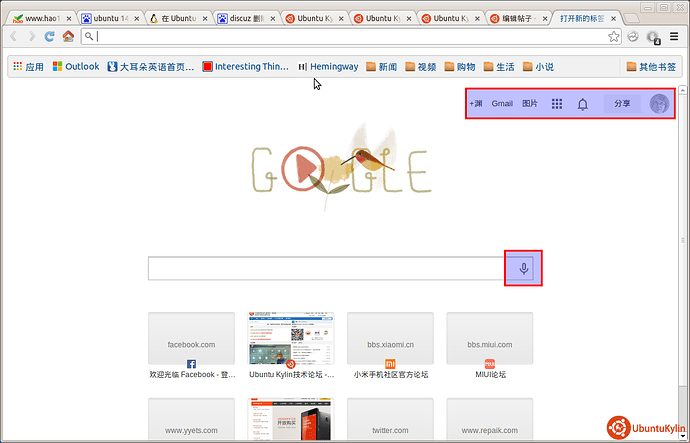Expand the 生活 bookmark folder
The width and height of the screenshot is (690, 443).
coord(499,66)
